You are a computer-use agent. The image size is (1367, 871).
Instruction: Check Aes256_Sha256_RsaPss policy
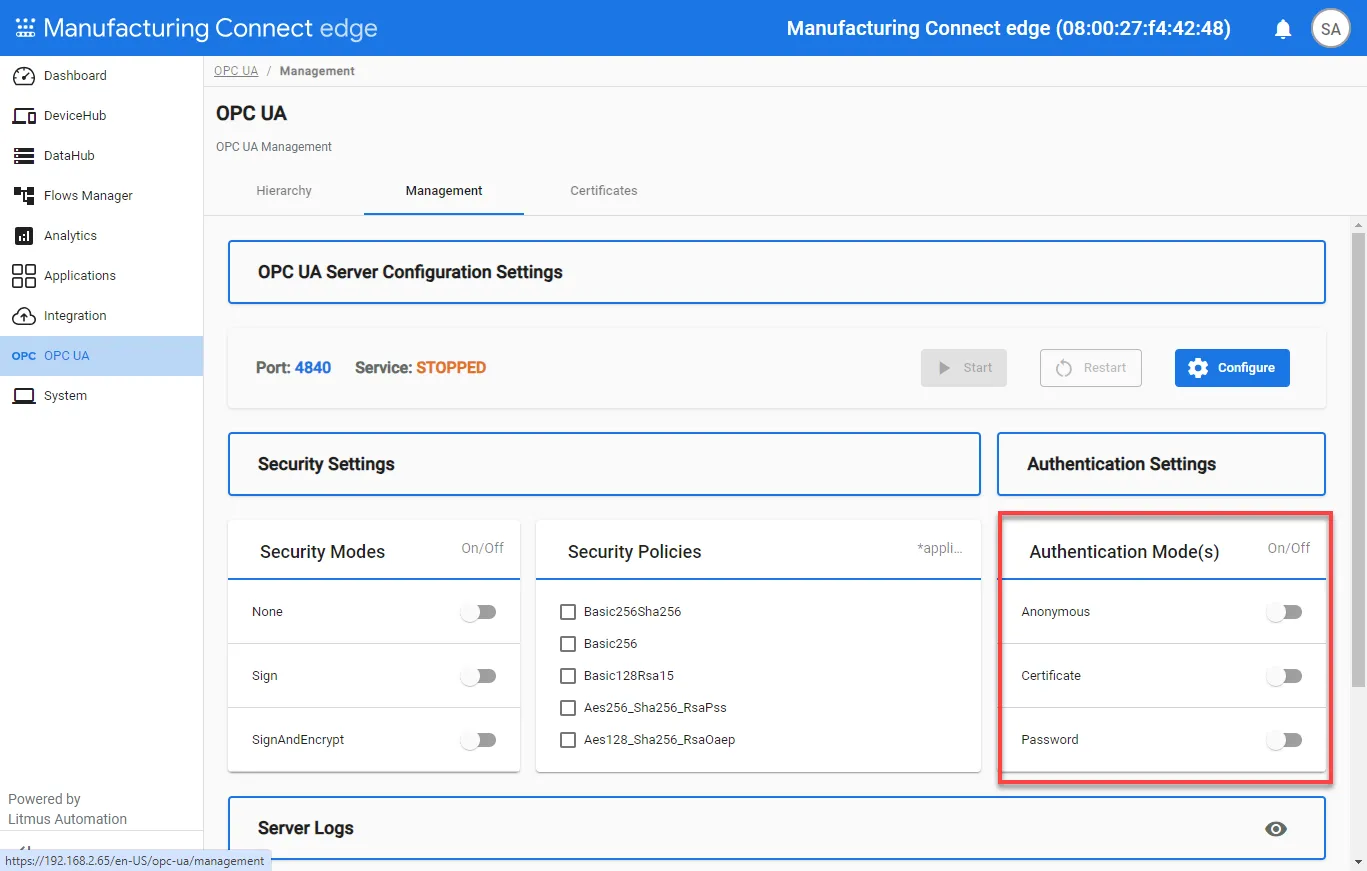coord(568,708)
